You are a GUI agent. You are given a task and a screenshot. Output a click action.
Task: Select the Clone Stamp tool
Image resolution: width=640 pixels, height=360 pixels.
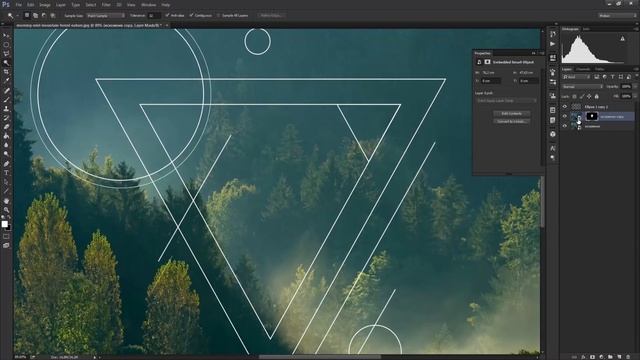(6, 109)
